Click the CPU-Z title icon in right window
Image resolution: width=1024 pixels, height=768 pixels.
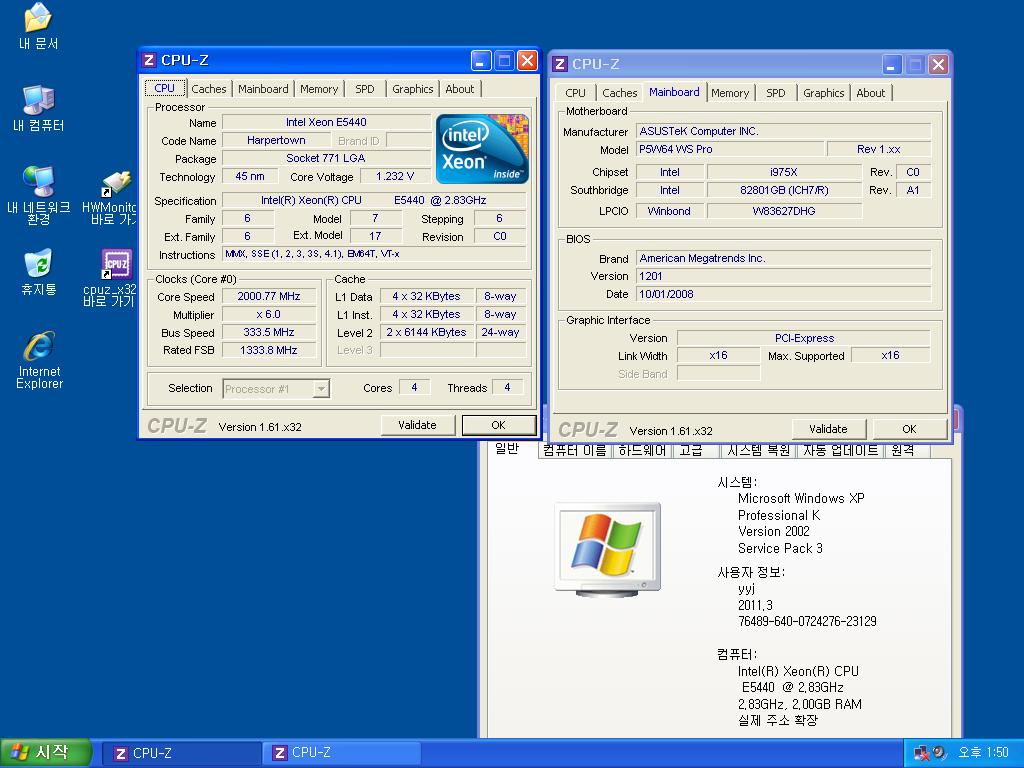coord(560,64)
